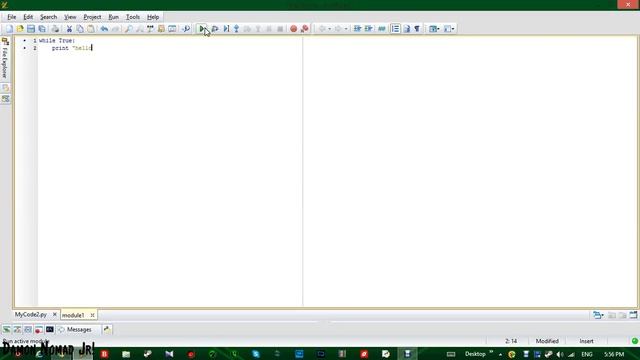This screenshot has height=360, width=640.
Task: Open the volume control in system tray
Action: click(x=560, y=354)
